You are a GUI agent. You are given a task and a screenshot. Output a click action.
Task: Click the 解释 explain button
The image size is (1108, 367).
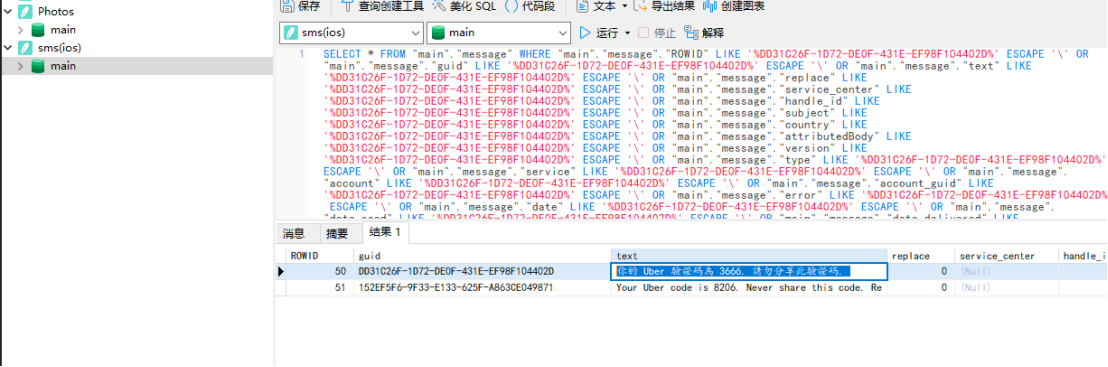point(704,33)
